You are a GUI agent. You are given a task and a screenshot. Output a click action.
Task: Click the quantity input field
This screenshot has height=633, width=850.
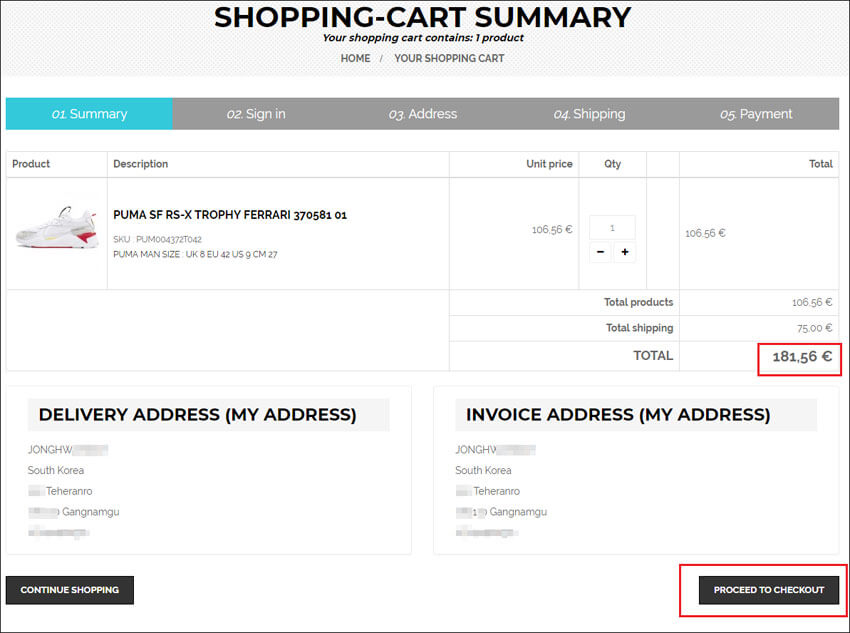(x=613, y=228)
